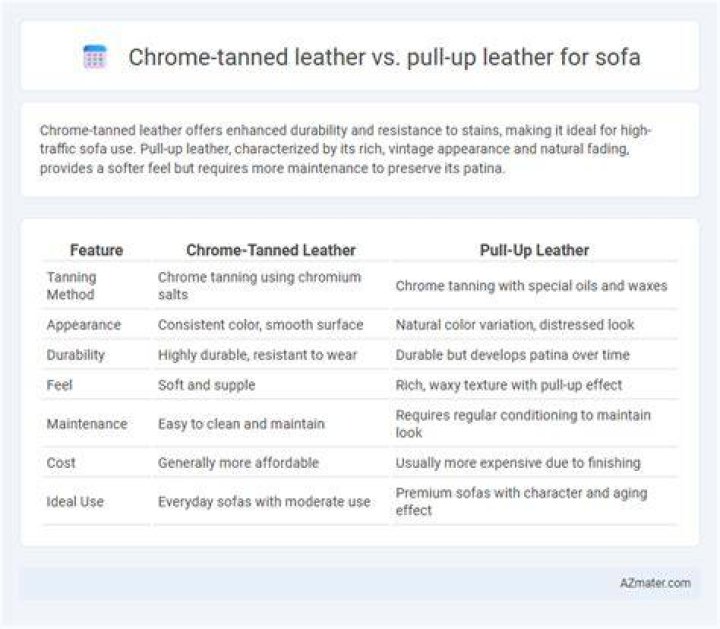Image resolution: width=720 pixels, height=629 pixels.
Task: Select the Tanning Method row label
Action: [72, 286]
